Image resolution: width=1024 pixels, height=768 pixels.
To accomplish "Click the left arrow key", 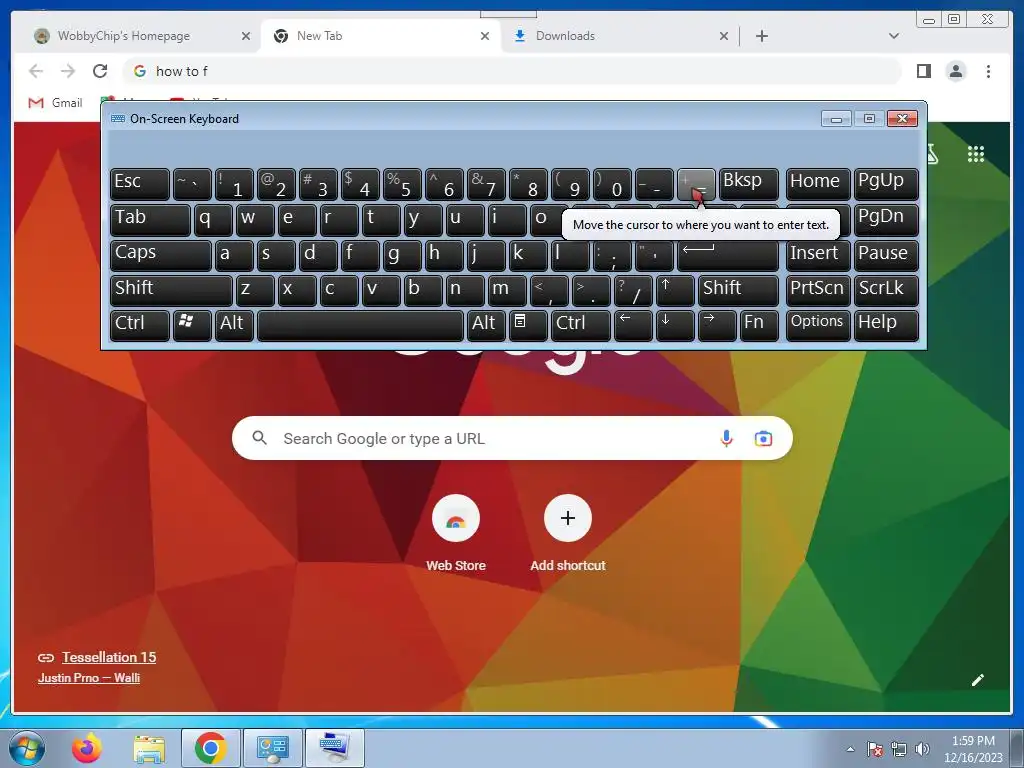I will (633, 325).
